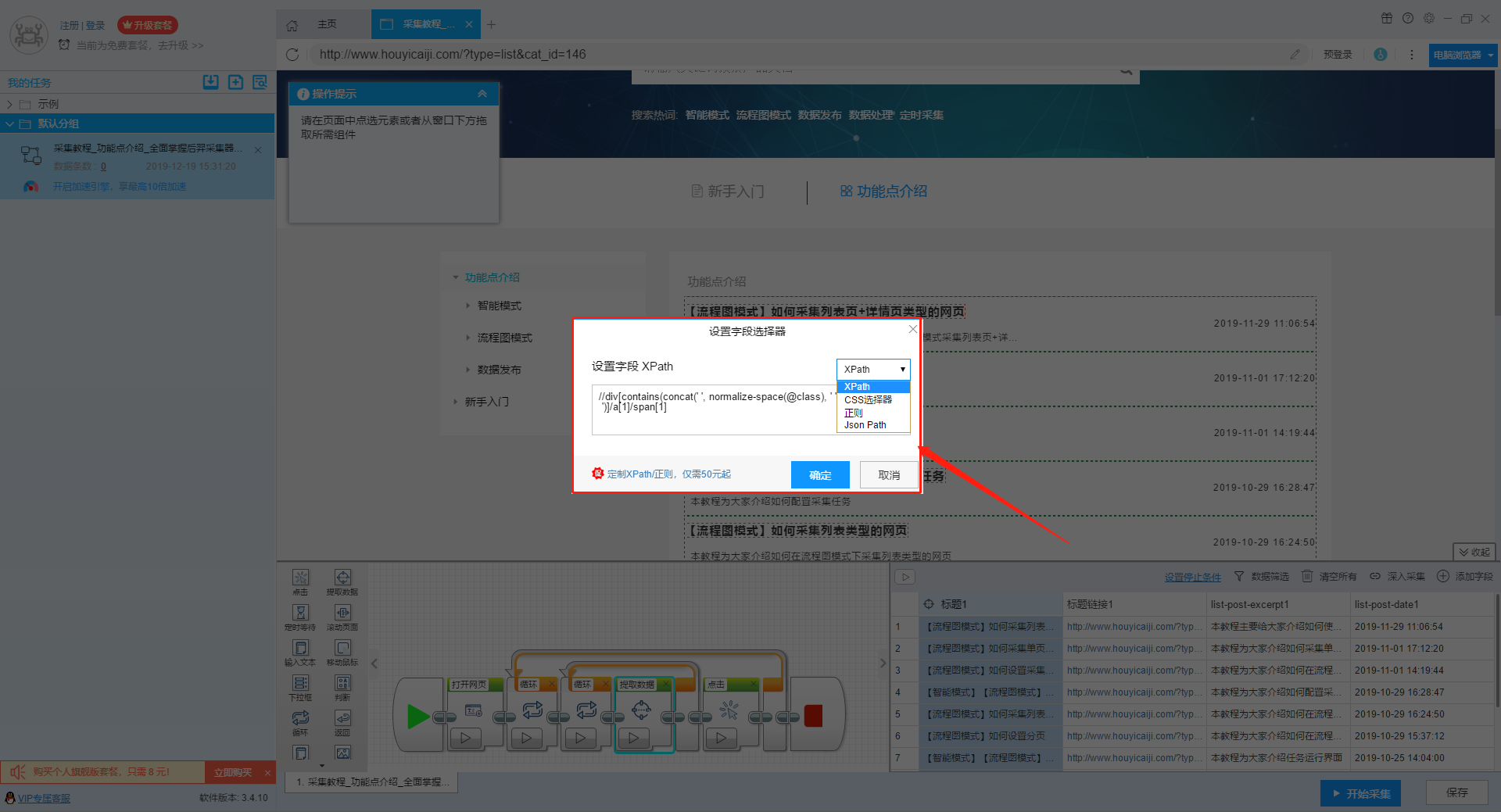The width and height of the screenshot is (1501, 812).
Task: Close the 设置字段选择器 dialog
Action: pyautogui.click(x=912, y=330)
